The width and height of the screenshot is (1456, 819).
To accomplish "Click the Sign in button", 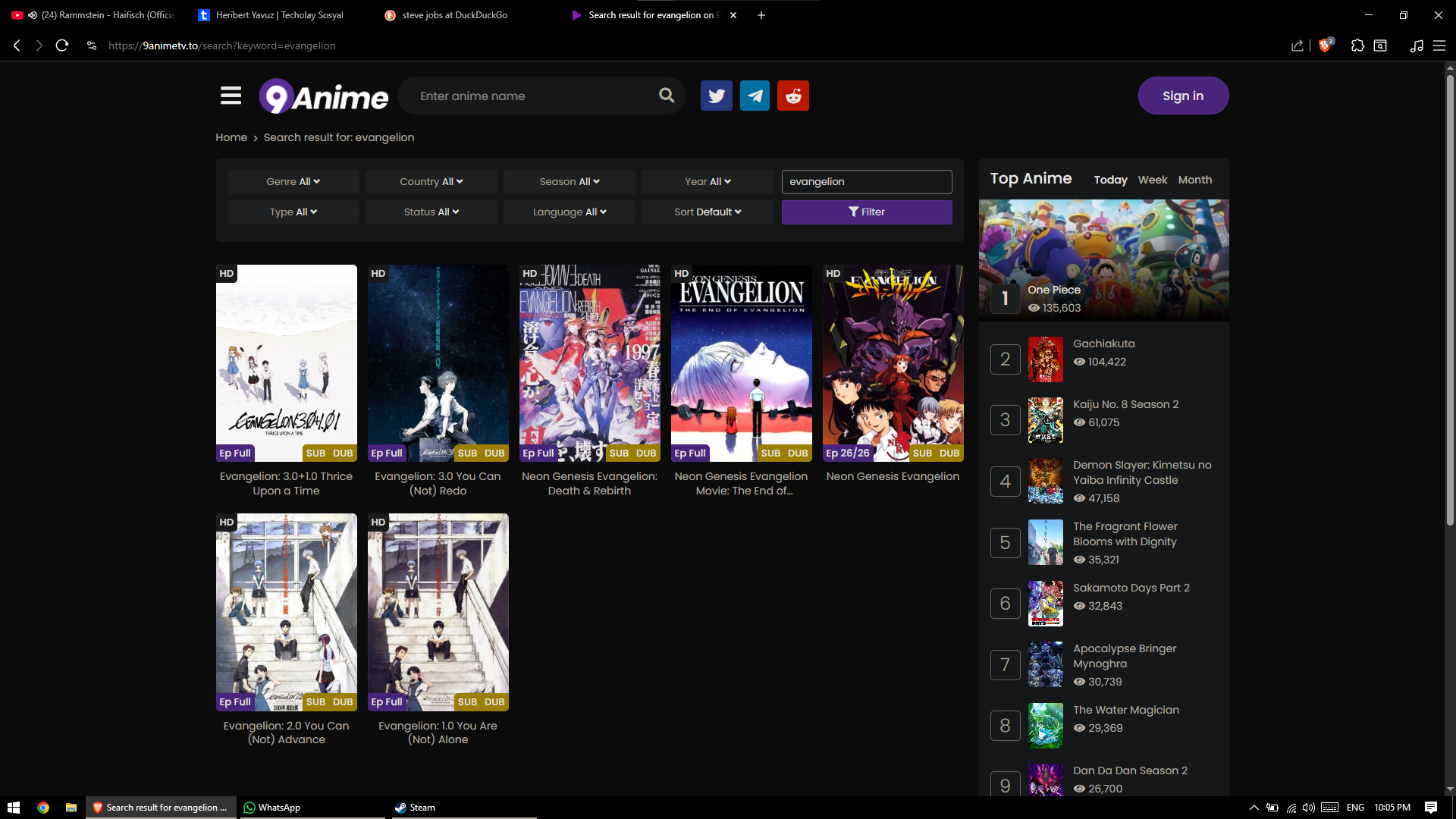I will 1183,96.
